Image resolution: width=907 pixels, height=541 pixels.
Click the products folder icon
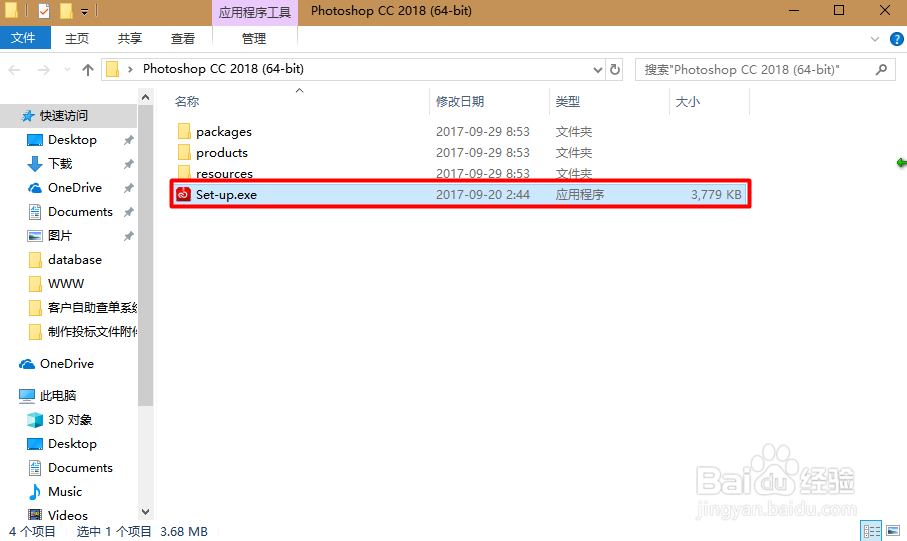(184, 152)
